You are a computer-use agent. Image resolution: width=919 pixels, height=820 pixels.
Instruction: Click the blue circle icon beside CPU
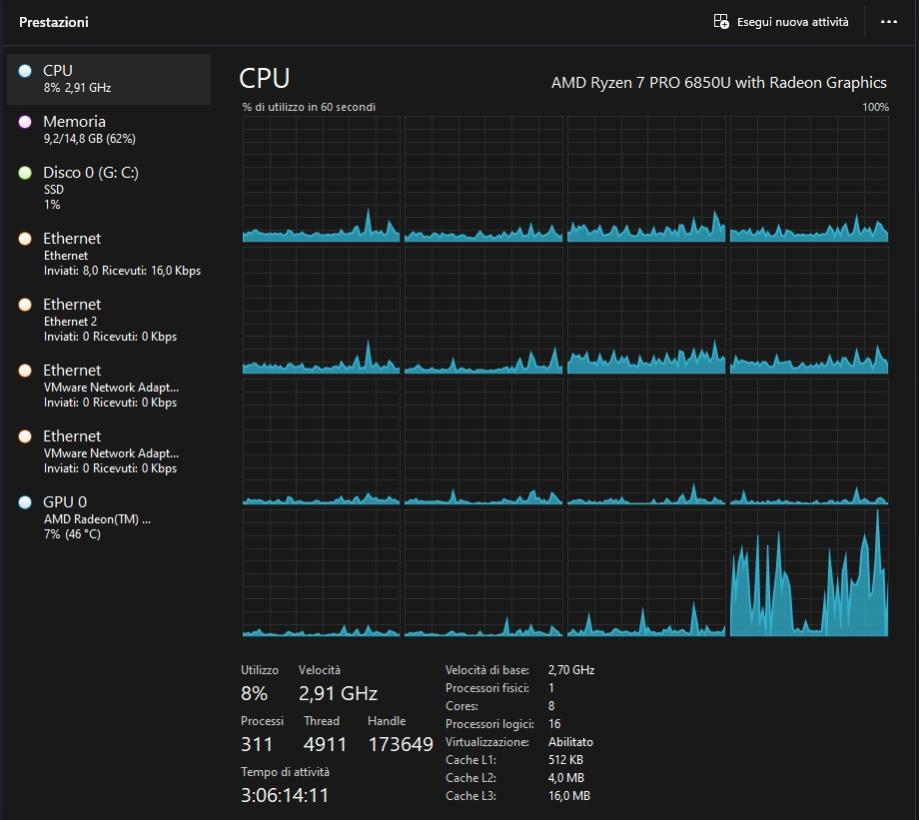tap(25, 71)
